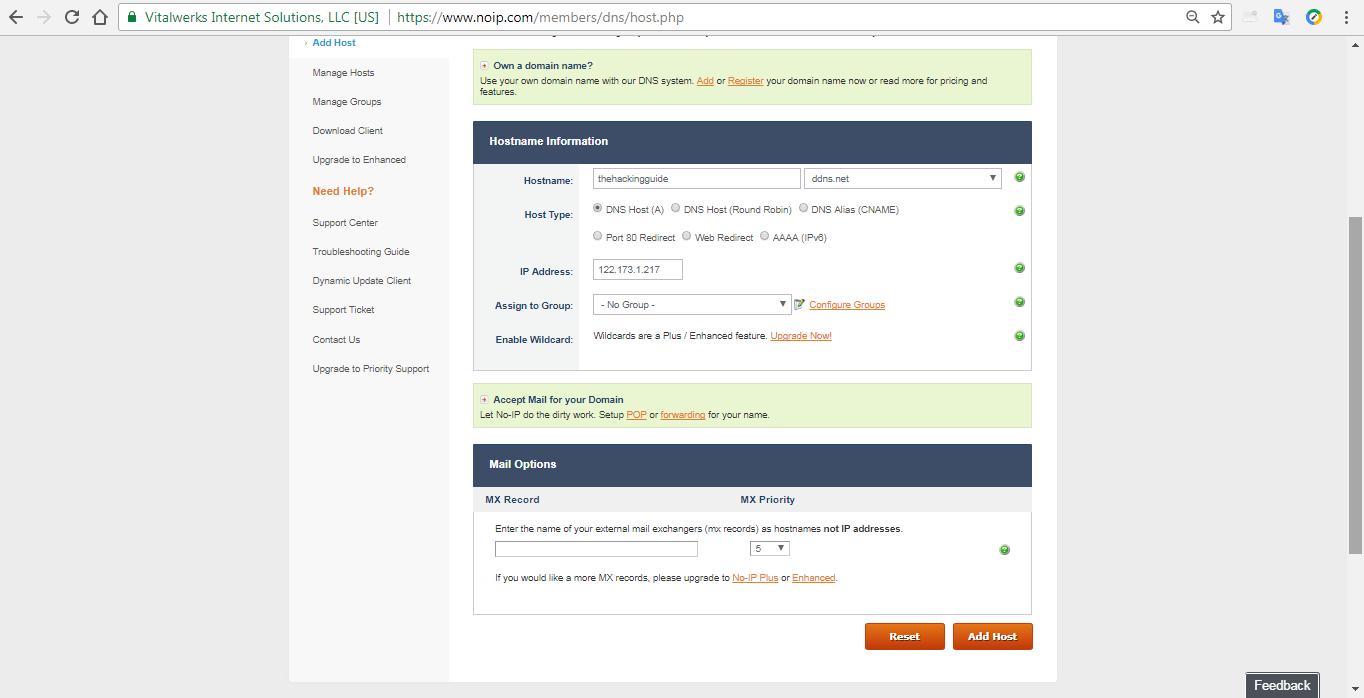Click the help icon beside IP Address
1364x698 pixels.
(x=1019, y=268)
